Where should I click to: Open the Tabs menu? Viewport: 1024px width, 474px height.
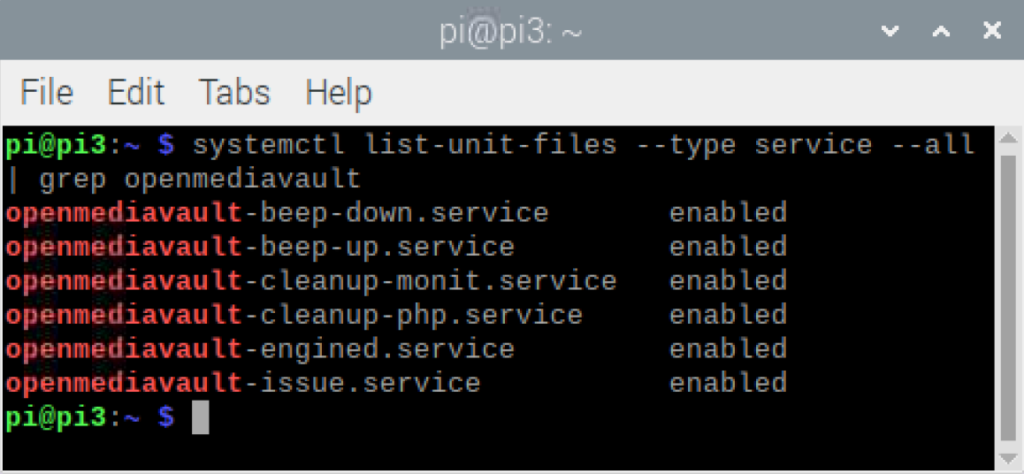pos(234,93)
